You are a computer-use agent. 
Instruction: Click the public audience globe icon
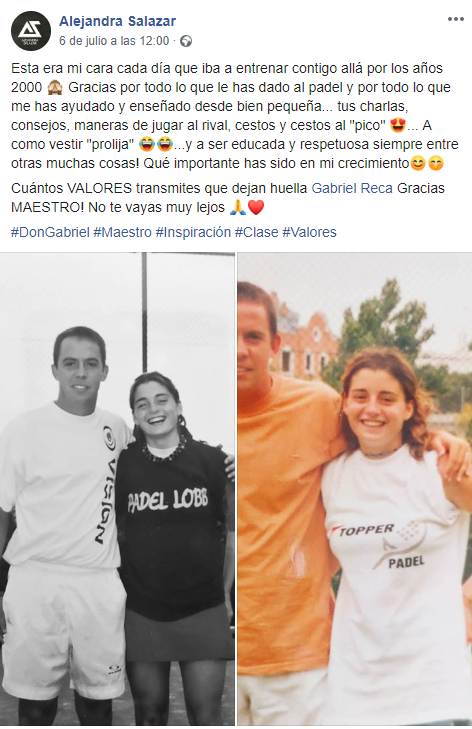click(186, 41)
